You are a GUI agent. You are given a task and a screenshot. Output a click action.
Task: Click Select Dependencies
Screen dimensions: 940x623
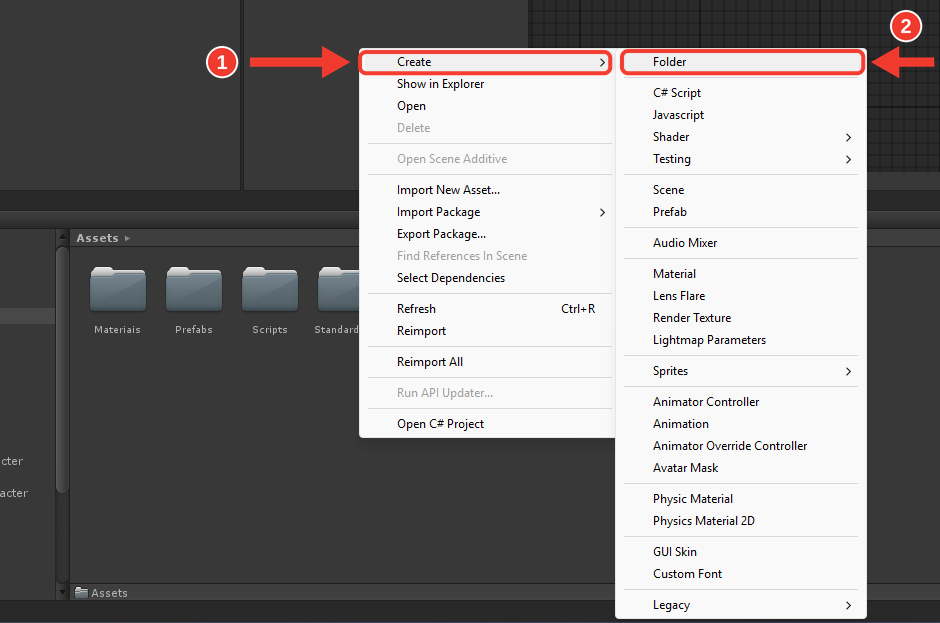(486, 278)
